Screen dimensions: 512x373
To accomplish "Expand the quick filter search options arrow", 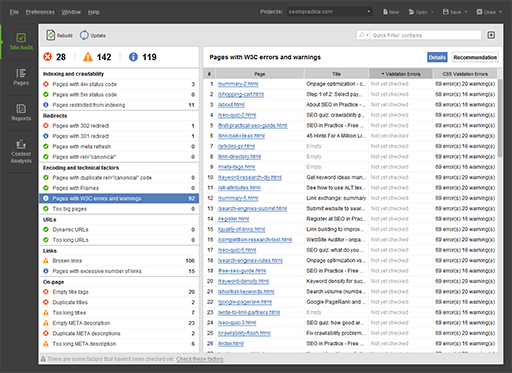I will tap(367, 35).
